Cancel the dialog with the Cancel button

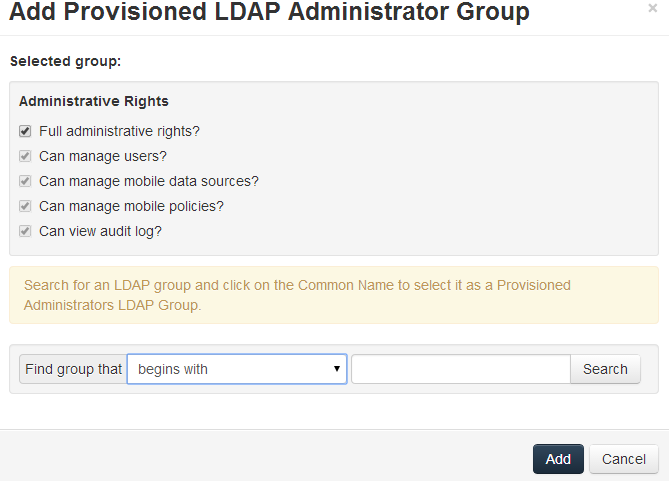point(624,459)
